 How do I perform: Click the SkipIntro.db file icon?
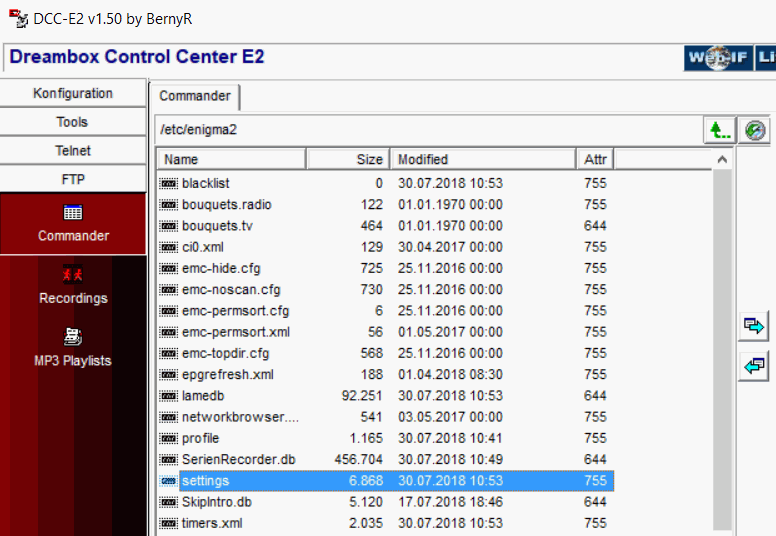coord(169,503)
